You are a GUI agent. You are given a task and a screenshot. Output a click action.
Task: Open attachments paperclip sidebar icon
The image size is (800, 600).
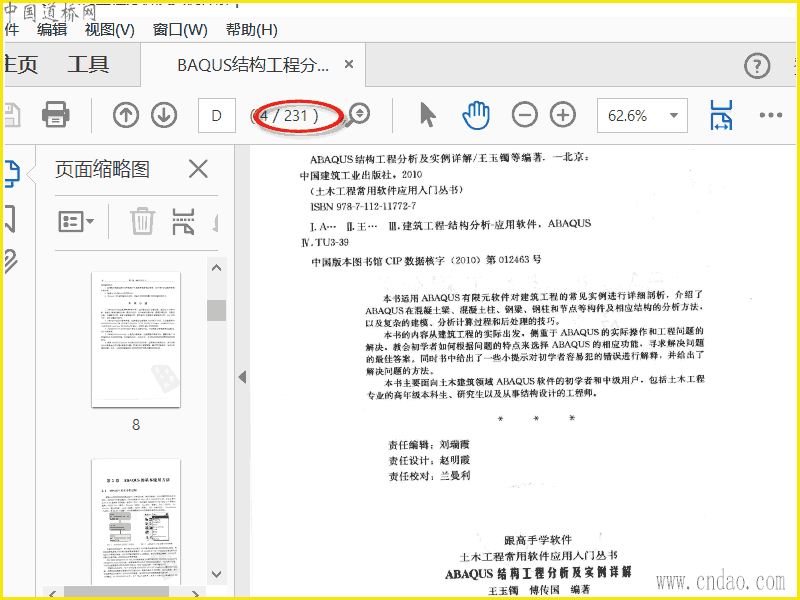[x=11, y=262]
